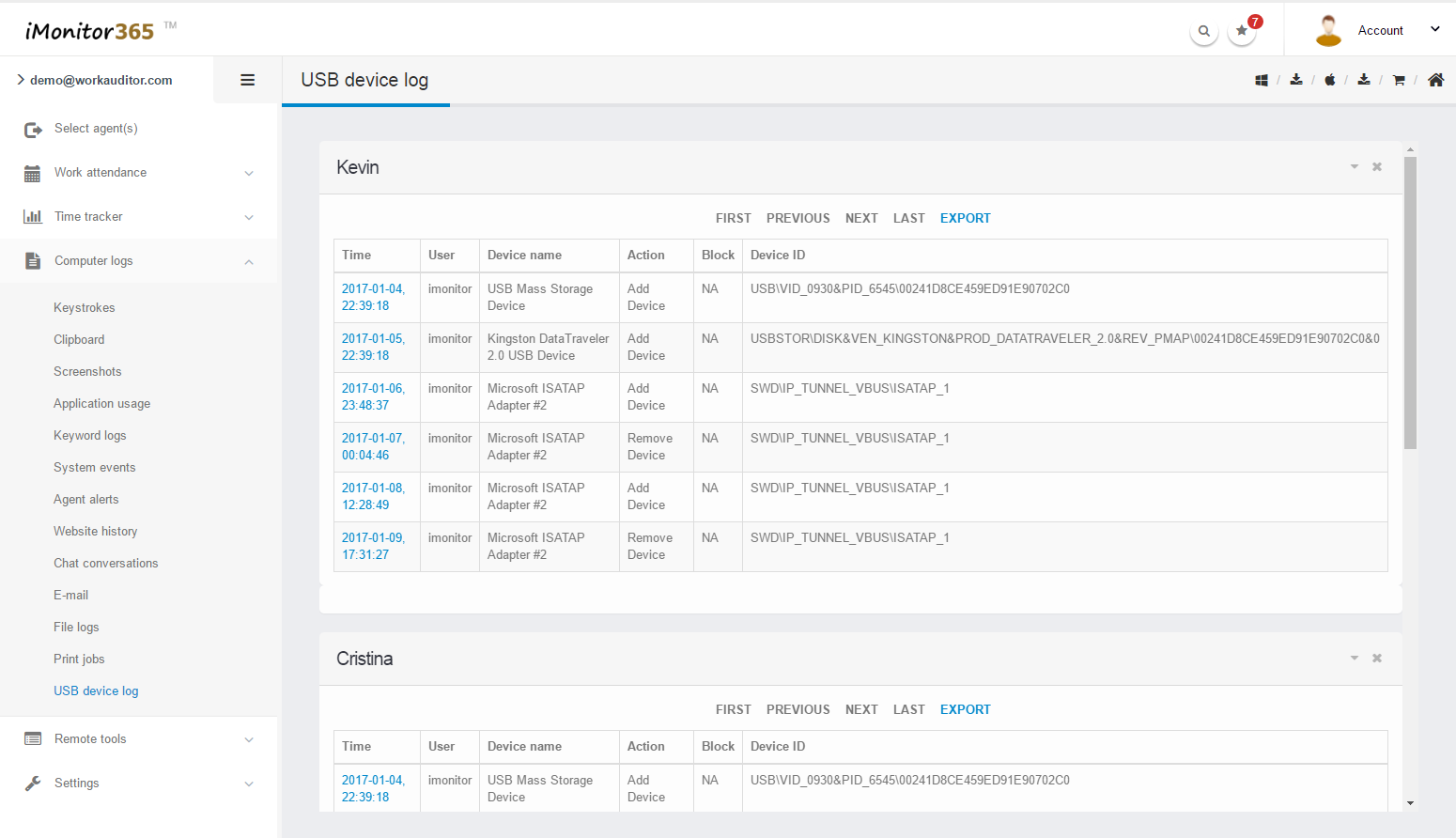Close the Kevin panel with X icon
The image size is (1456, 838).
pyautogui.click(x=1377, y=167)
